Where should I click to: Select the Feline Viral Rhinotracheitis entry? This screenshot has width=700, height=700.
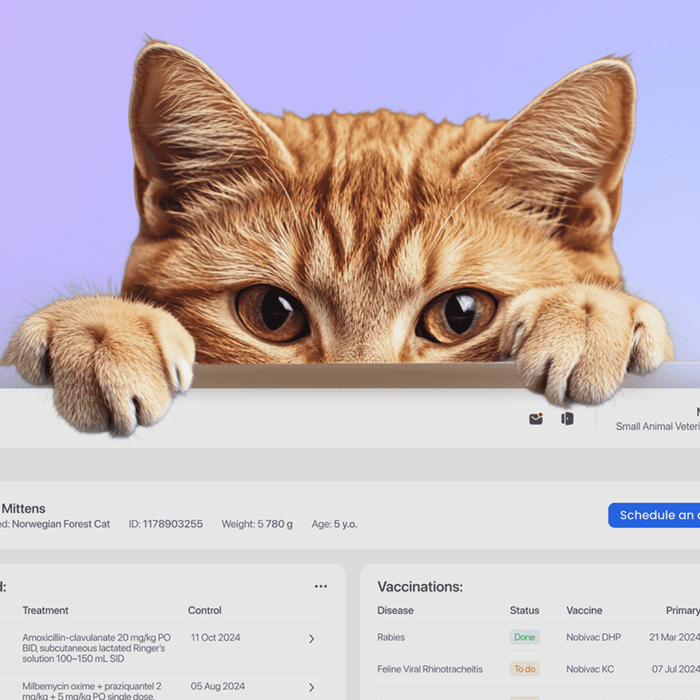[430, 669]
